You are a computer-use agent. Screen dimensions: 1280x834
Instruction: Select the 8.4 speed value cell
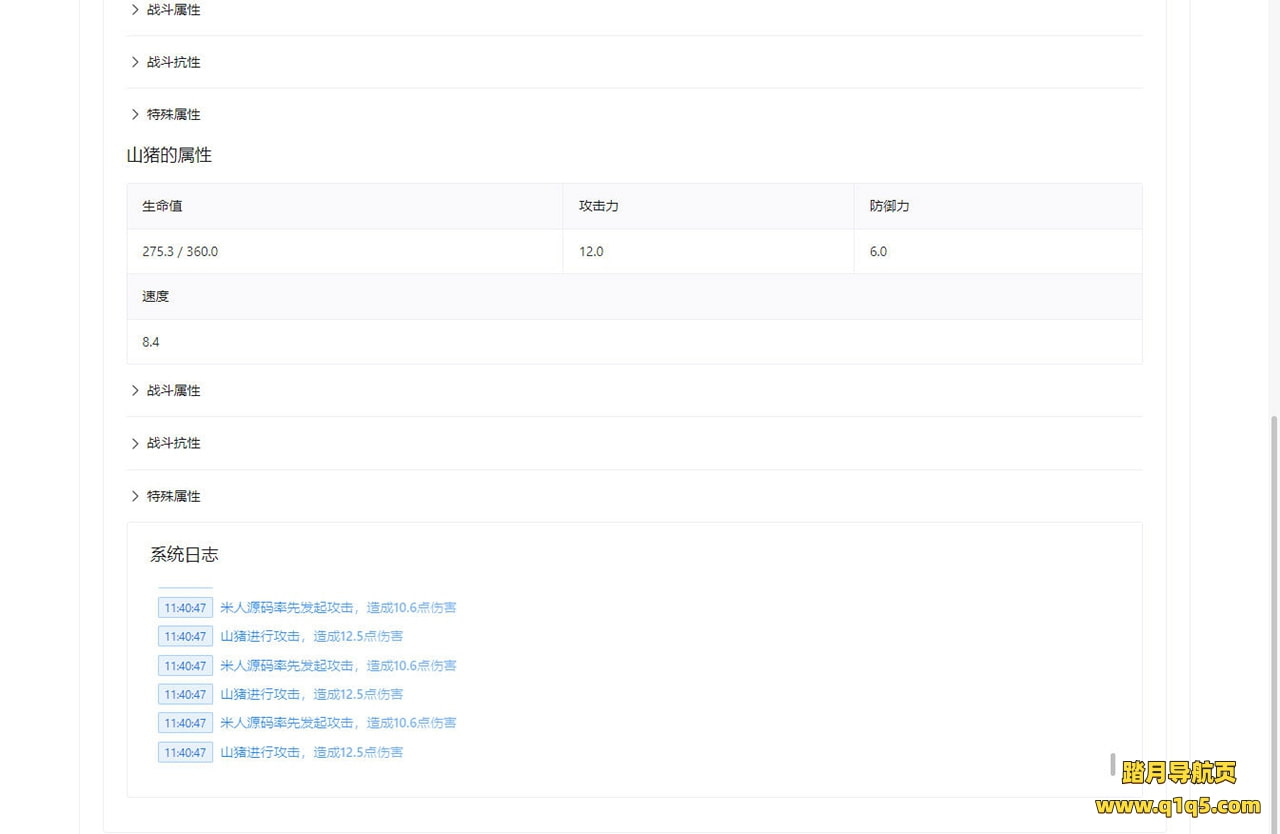[151, 342]
